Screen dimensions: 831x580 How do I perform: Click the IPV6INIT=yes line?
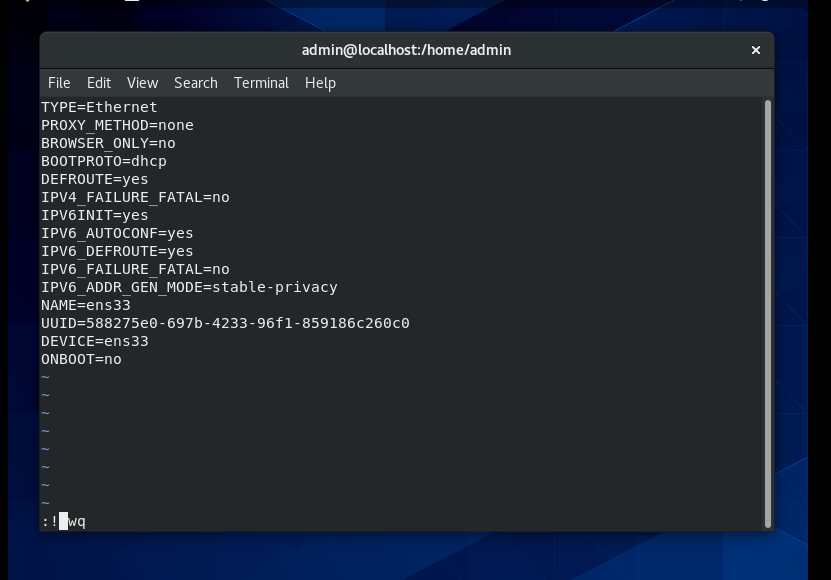(94, 215)
